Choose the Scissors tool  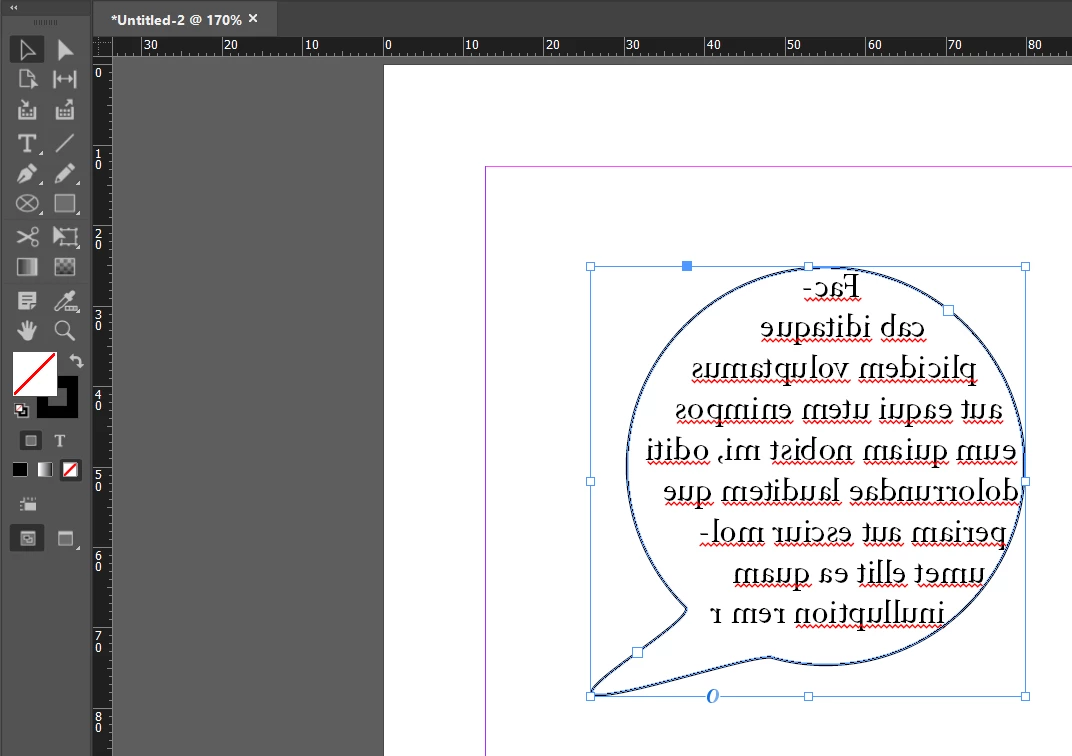[27, 237]
